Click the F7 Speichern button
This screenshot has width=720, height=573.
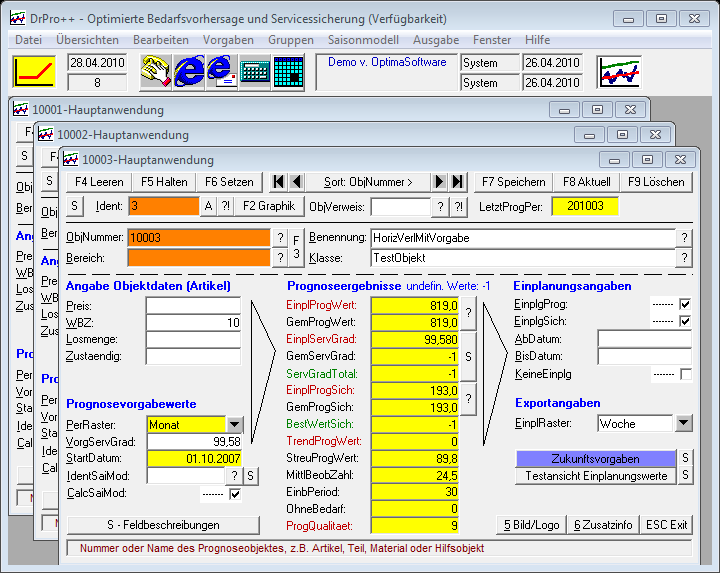click(x=514, y=182)
